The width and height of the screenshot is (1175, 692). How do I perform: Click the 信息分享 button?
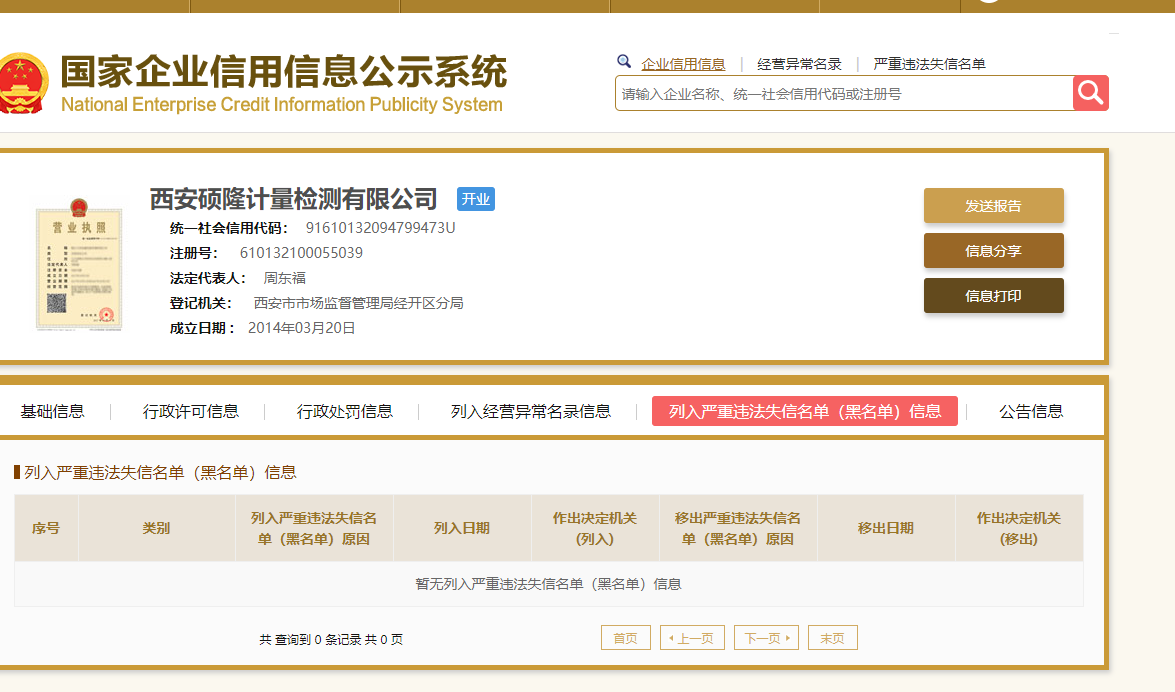(994, 250)
